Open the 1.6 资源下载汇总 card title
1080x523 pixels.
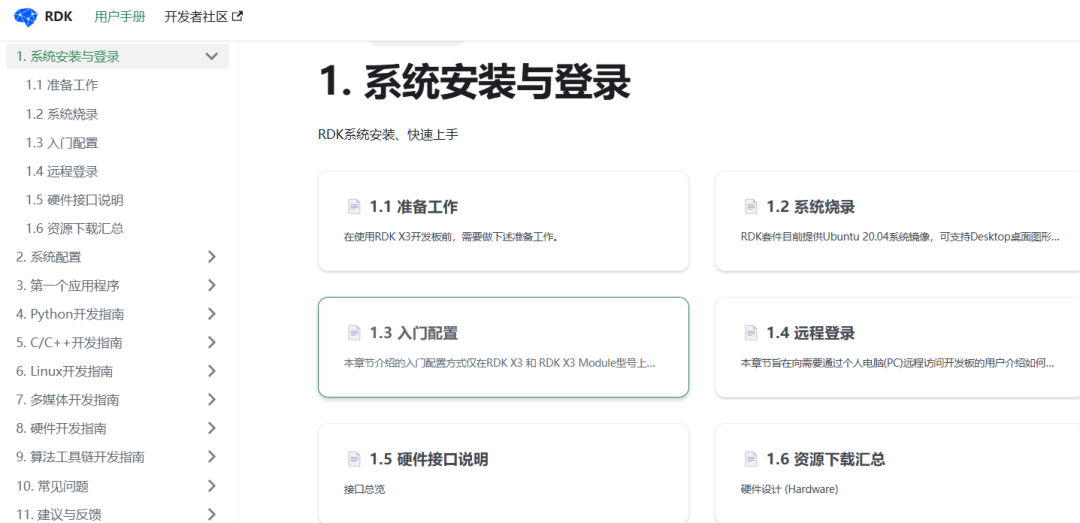tap(826, 459)
